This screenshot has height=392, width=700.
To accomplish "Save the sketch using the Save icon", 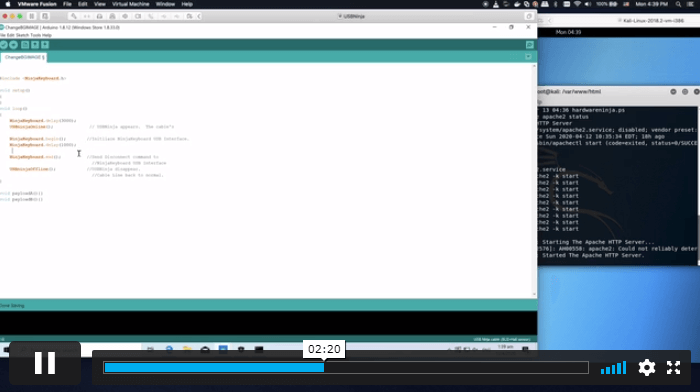I will pos(45,45).
